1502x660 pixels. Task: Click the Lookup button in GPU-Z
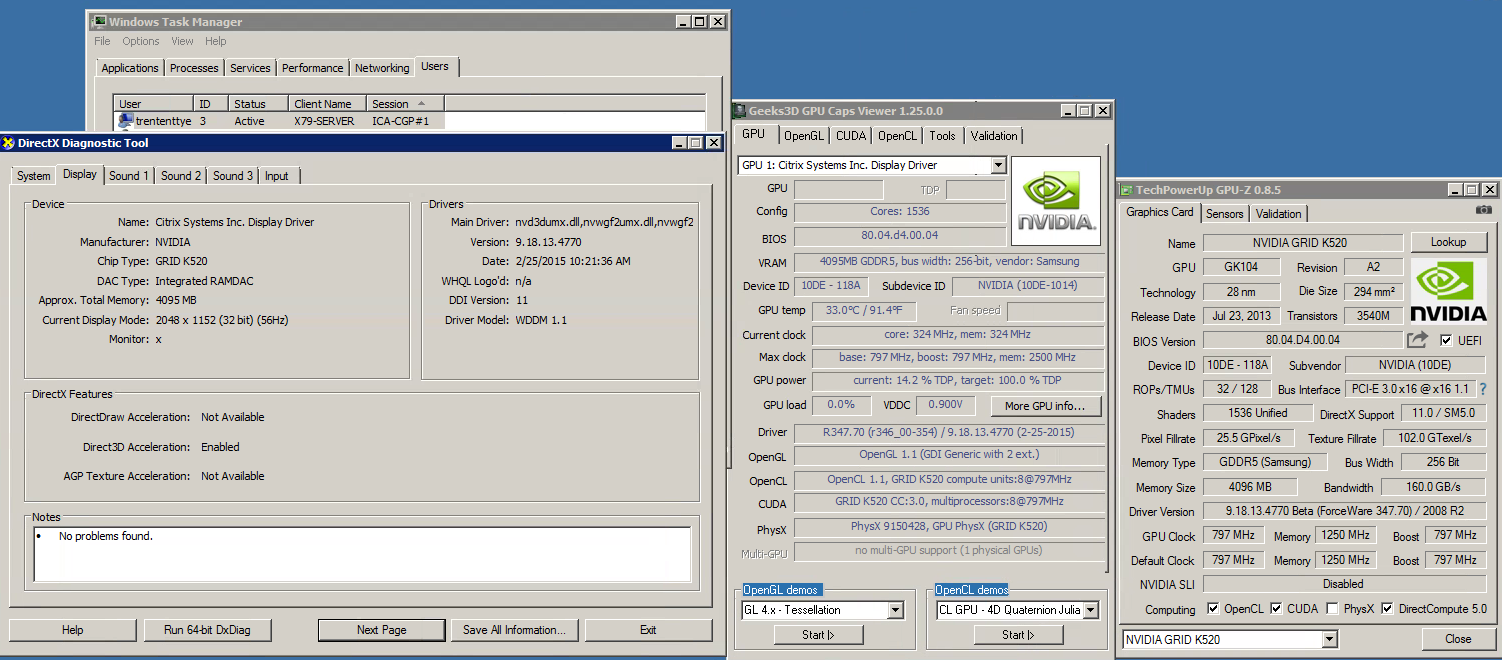pos(1448,242)
